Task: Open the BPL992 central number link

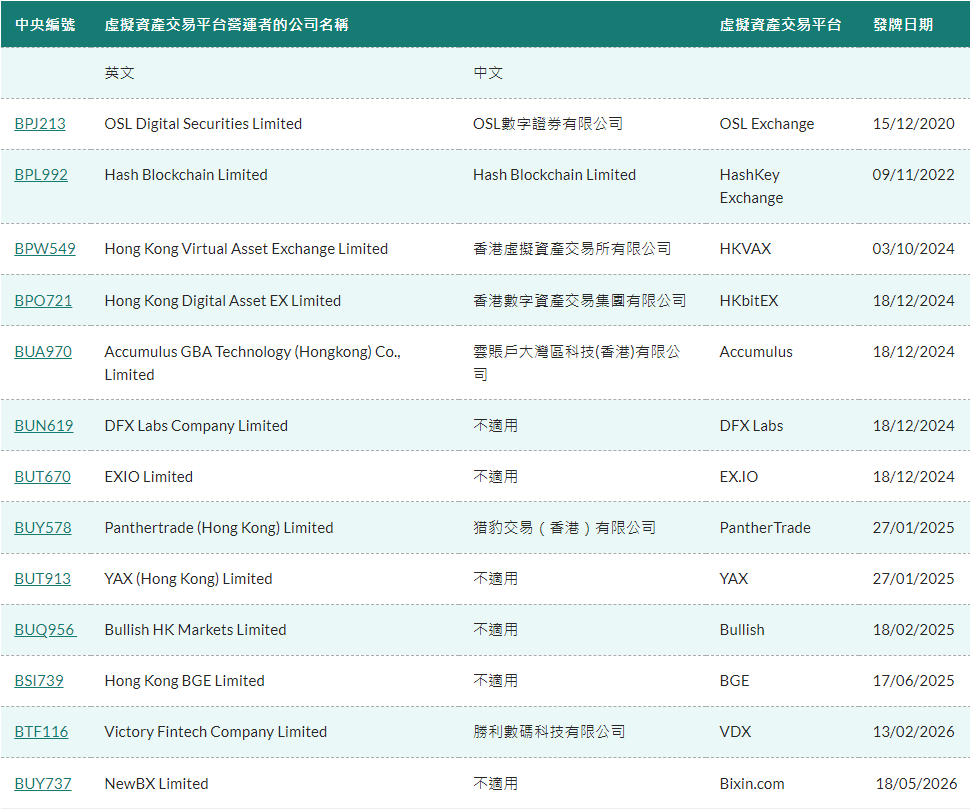Action: click(41, 175)
